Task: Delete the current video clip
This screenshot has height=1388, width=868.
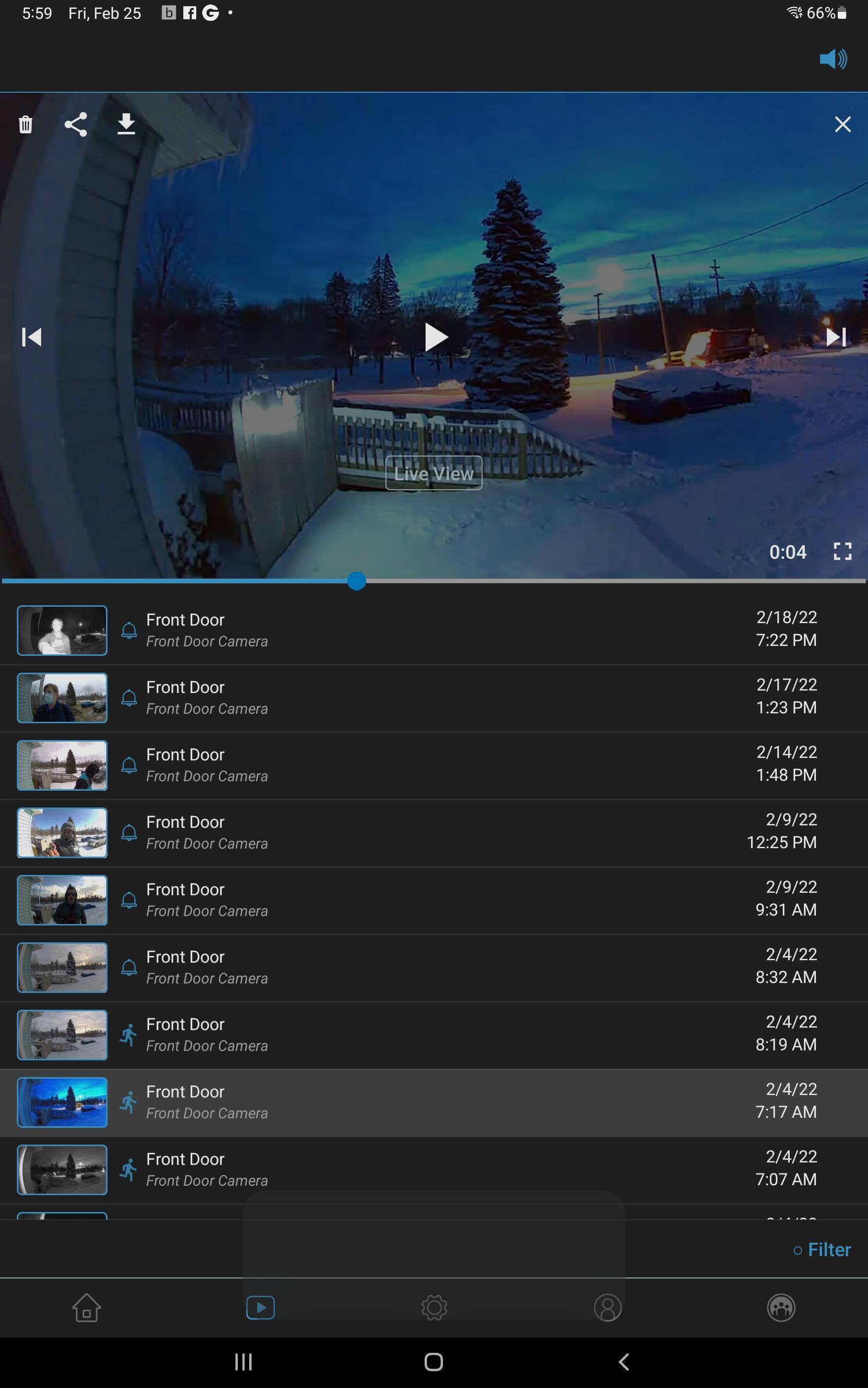Action: click(25, 124)
